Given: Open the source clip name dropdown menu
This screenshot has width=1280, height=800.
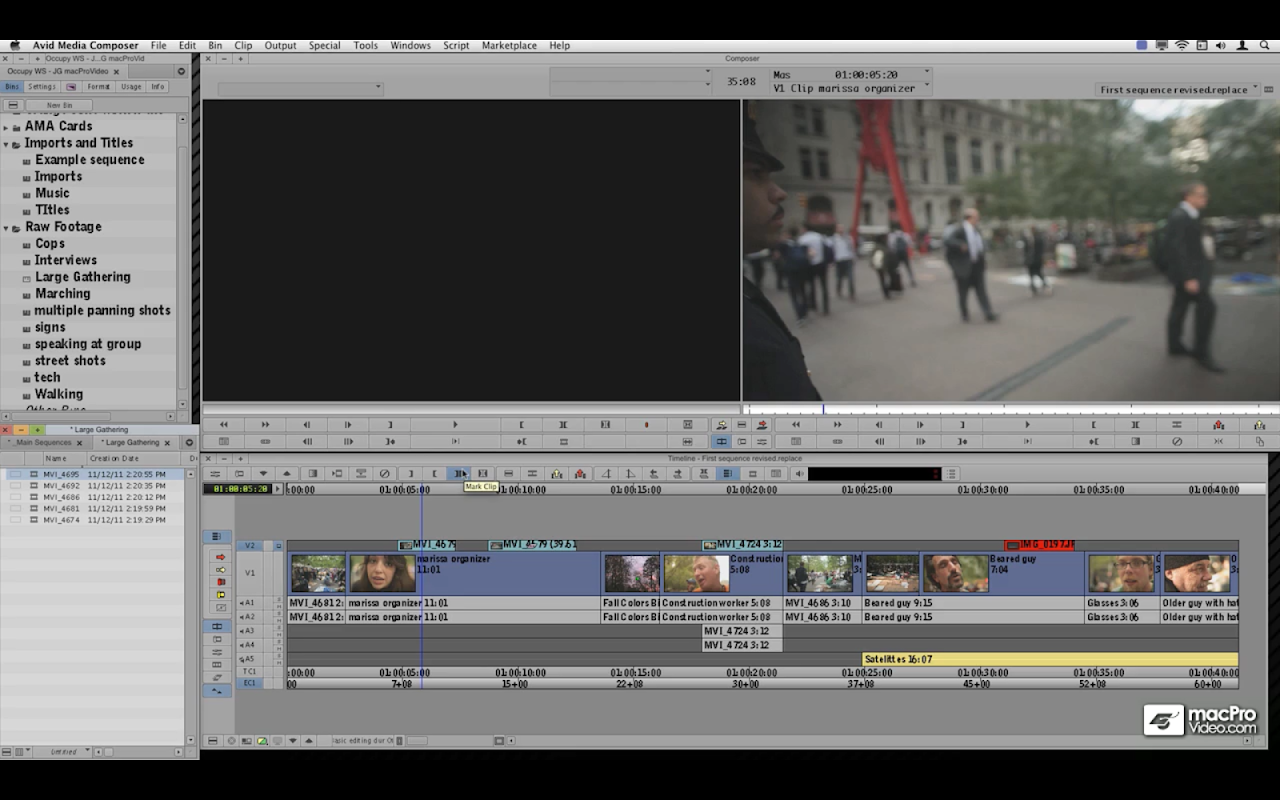Looking at the screenshot, I should point(300,89).
